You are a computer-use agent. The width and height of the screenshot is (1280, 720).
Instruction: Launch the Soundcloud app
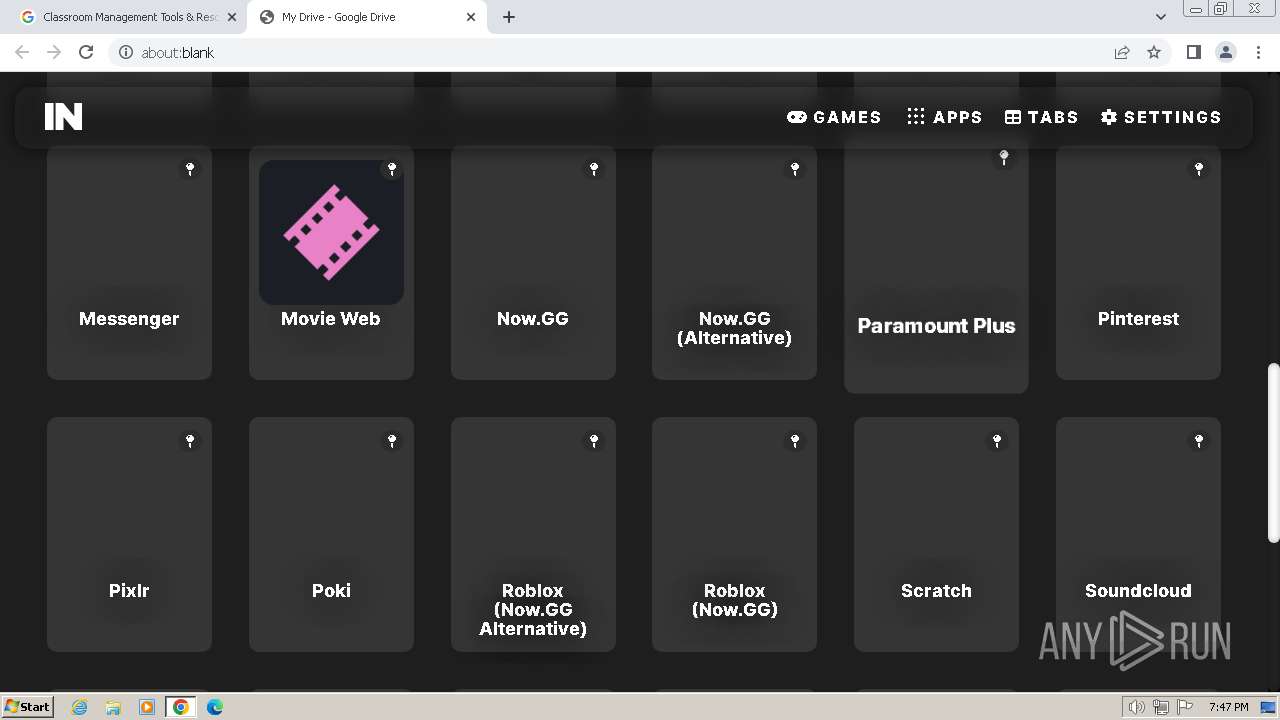1138,535
